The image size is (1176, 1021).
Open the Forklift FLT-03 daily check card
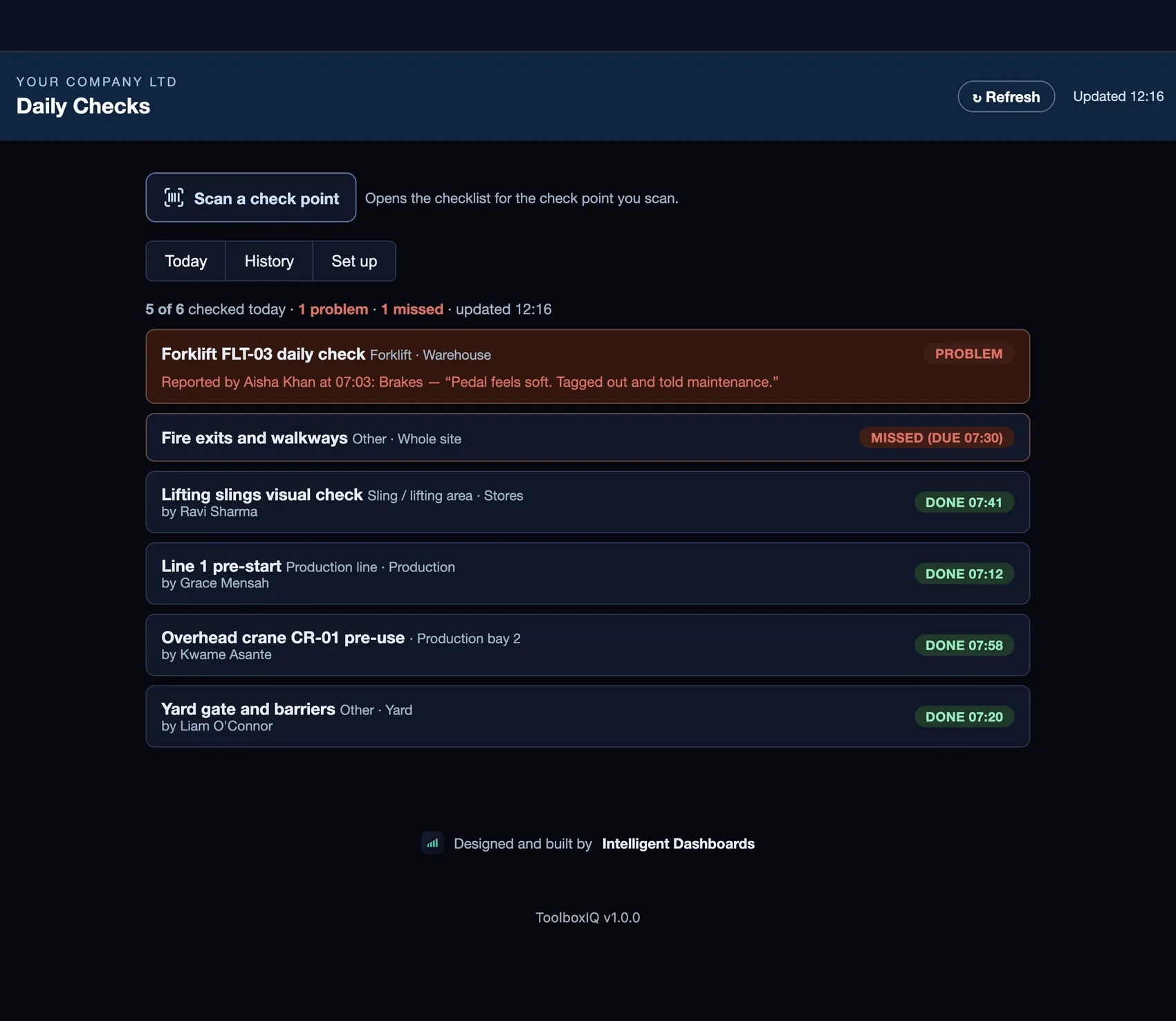(588, 367)
